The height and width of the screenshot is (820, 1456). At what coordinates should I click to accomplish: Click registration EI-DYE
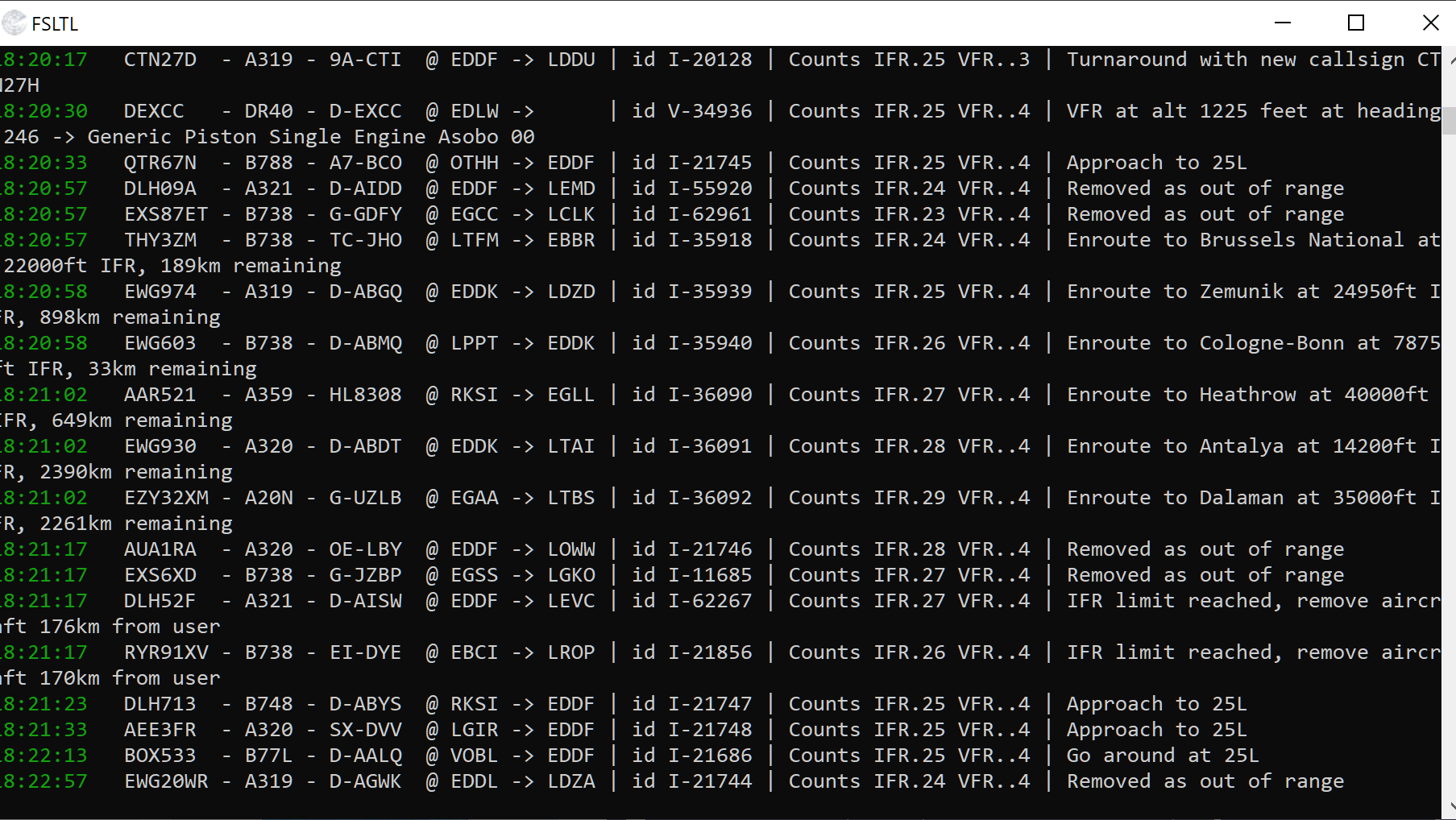point(366,652)
